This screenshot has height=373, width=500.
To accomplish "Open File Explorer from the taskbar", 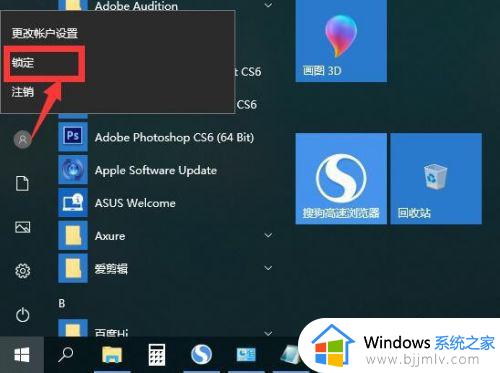I will click(112, 355).
